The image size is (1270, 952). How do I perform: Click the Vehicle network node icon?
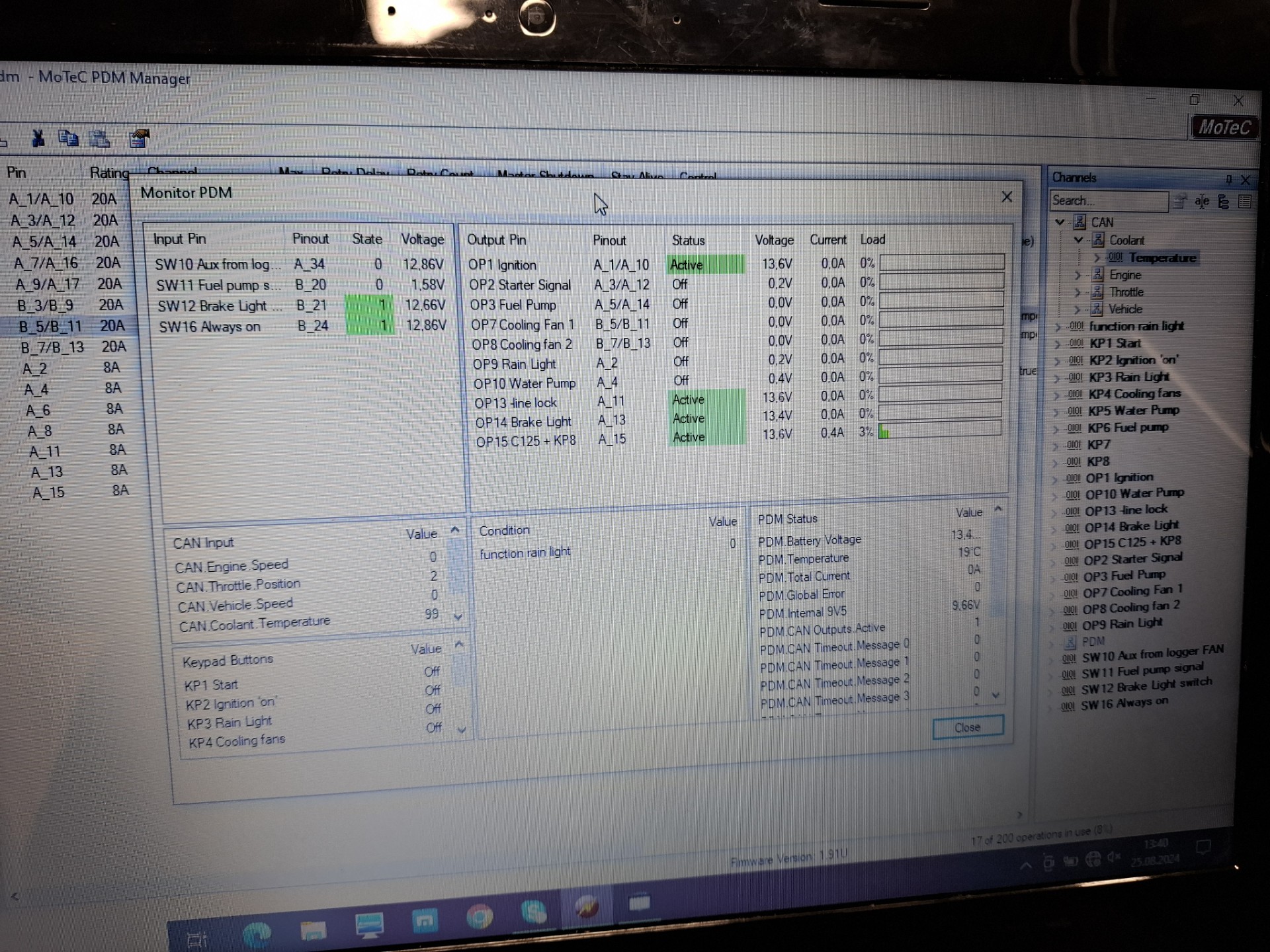[x=1097, y=309]
